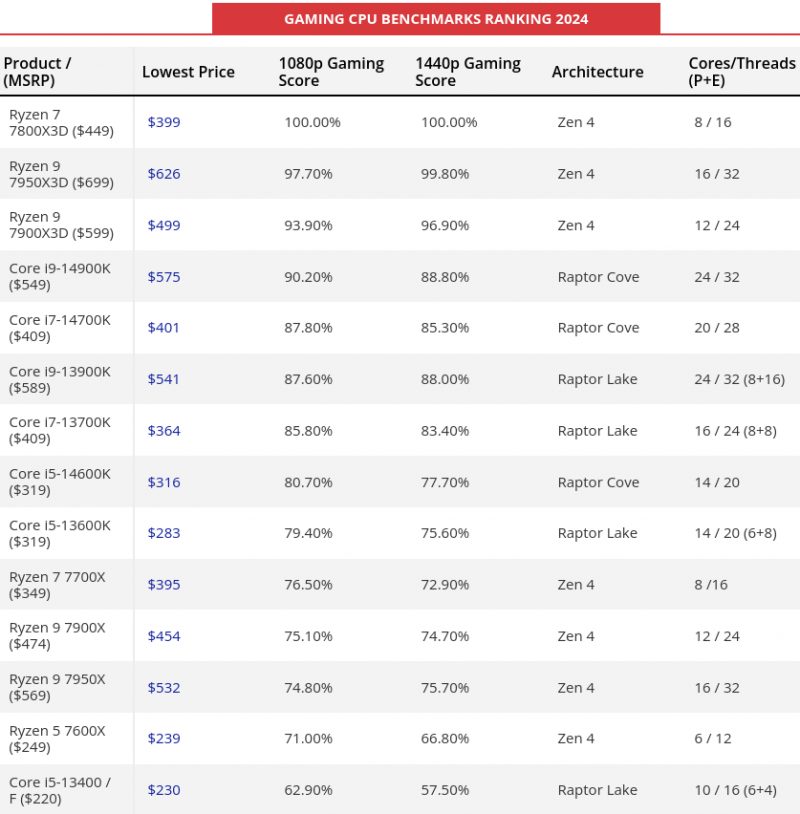Select the 1440p Gaming Score header
800x814 pixels.
(x=468, y=72)
